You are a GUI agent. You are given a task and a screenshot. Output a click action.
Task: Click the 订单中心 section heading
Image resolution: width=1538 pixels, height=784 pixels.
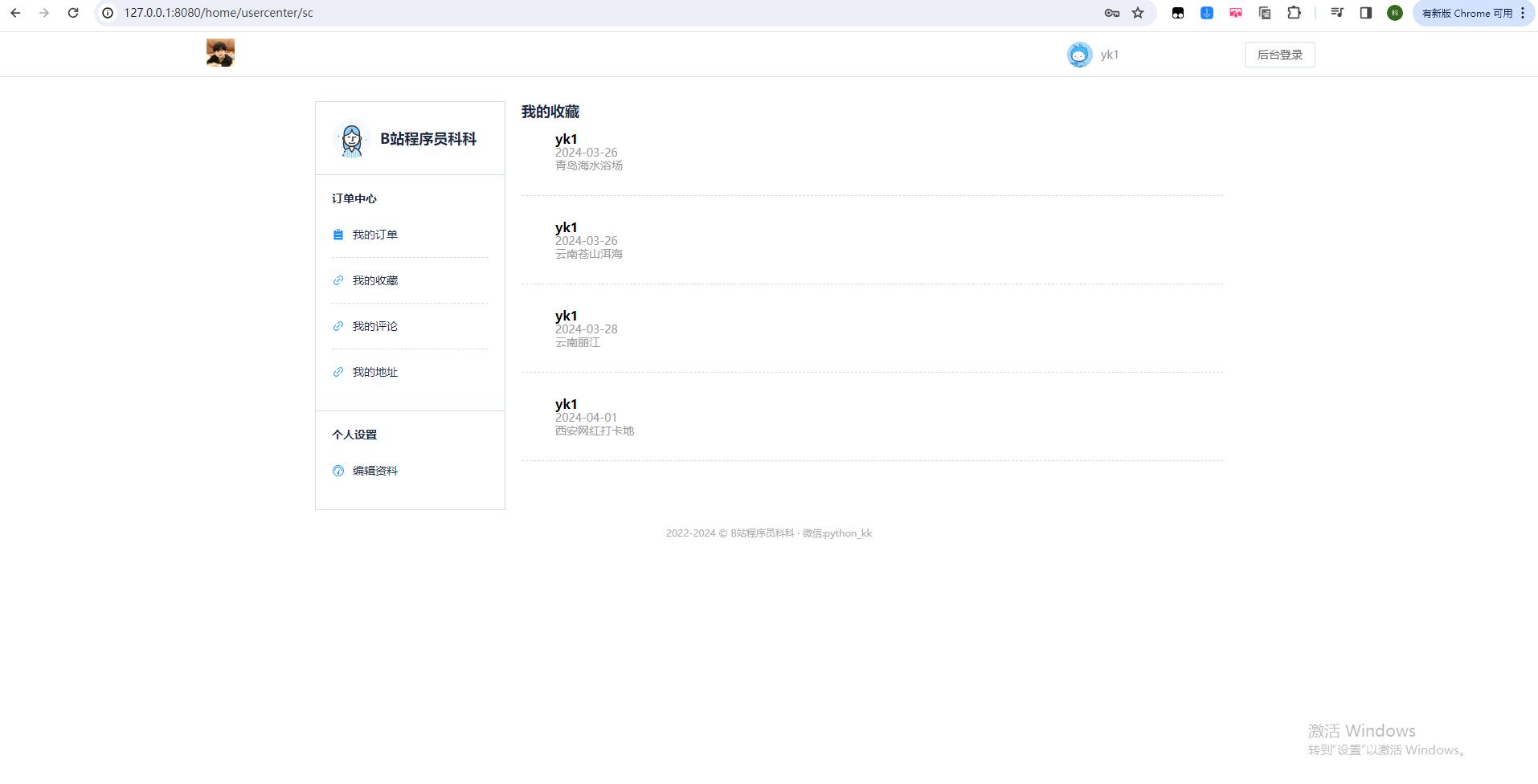[x=354, y=198]
